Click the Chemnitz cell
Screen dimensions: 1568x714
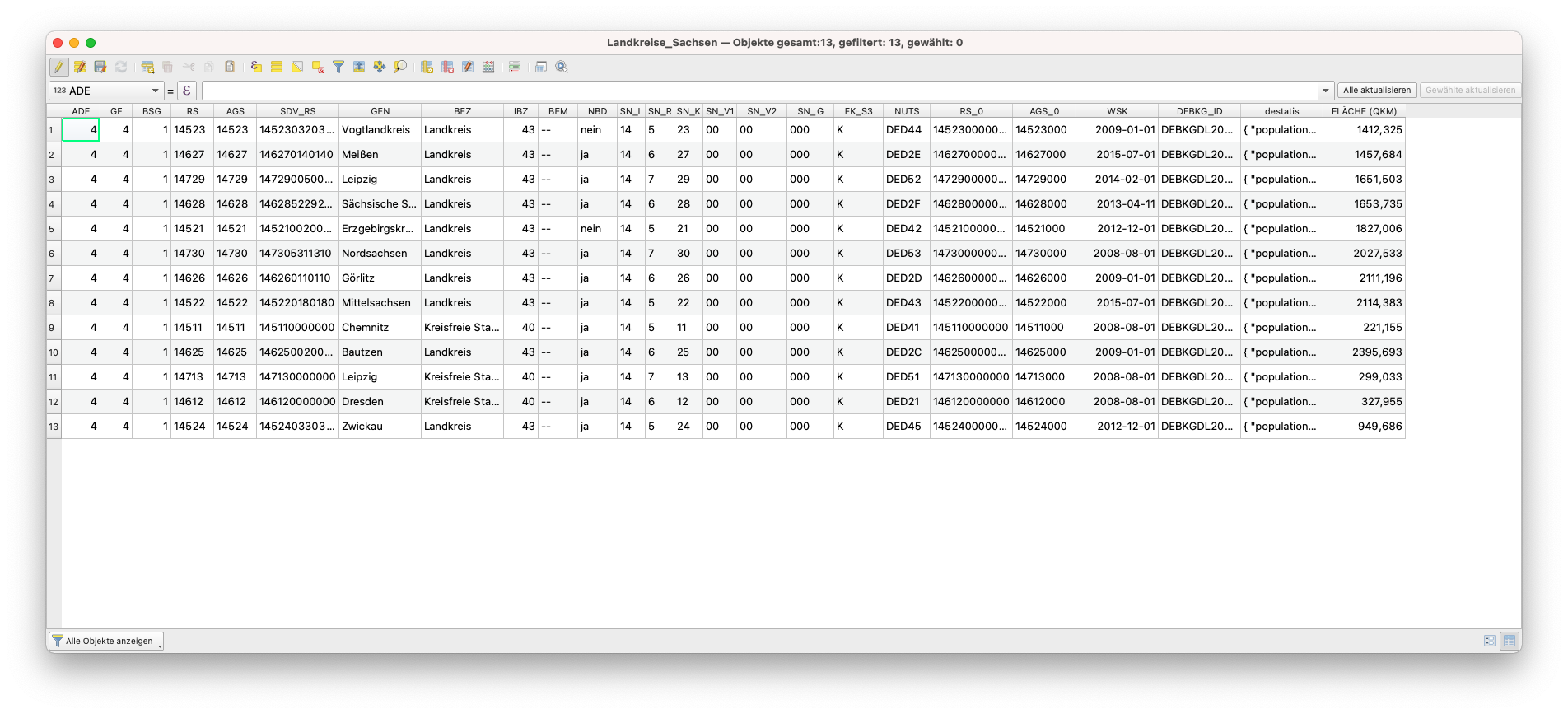(380, 328)
